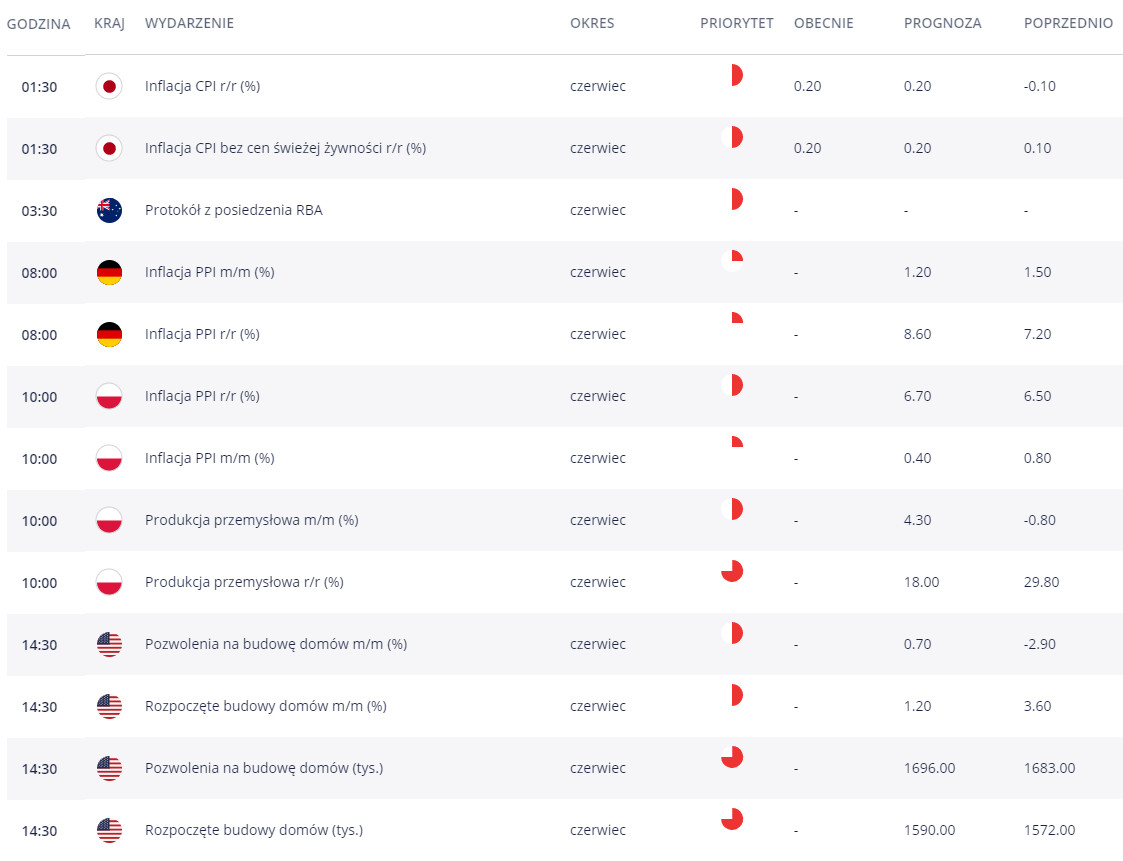Sort by OKRES column header
Screen dimensions: 1123x861
(x=592, y=23)
